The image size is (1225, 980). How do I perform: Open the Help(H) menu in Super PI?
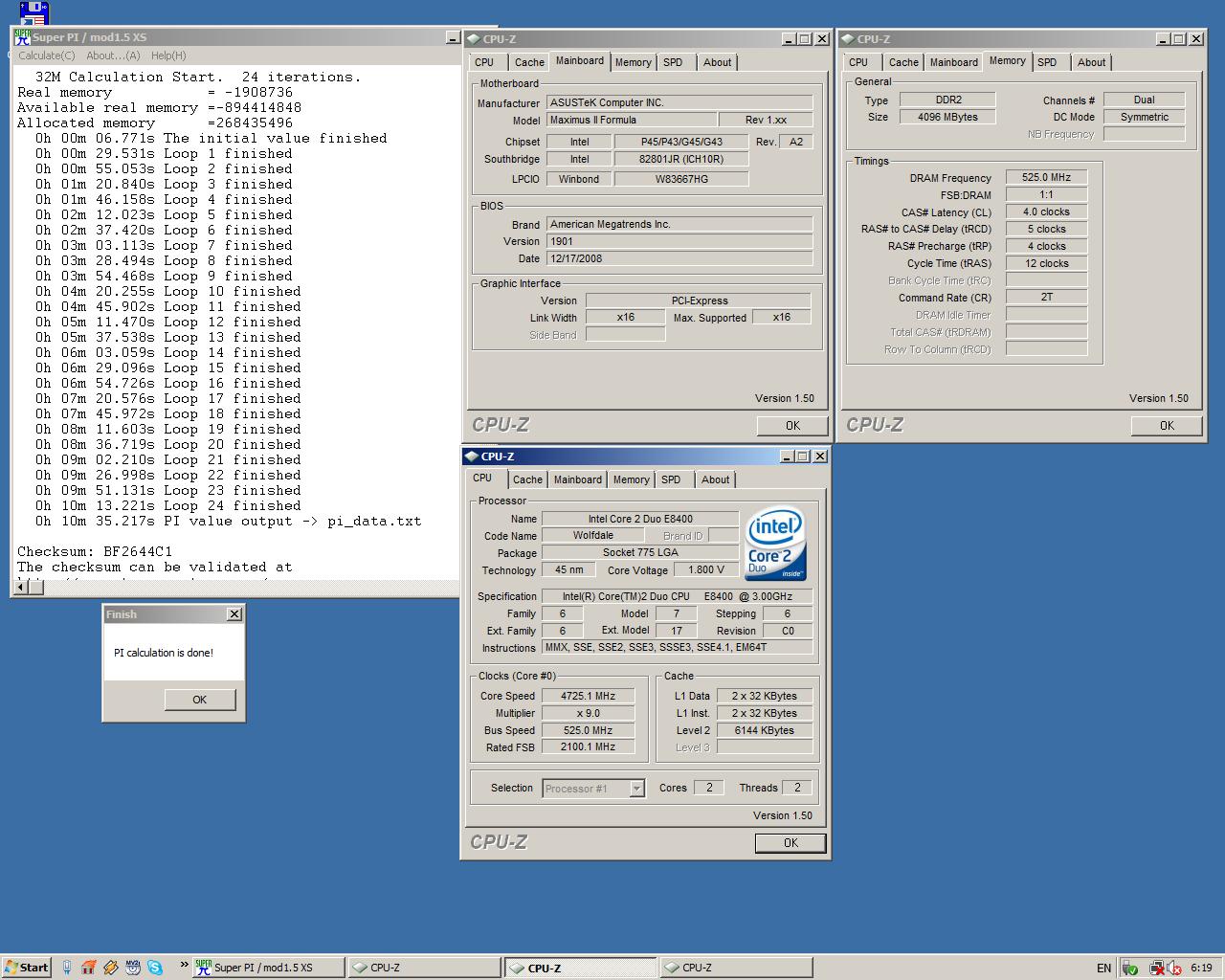(x=168, y=56)
